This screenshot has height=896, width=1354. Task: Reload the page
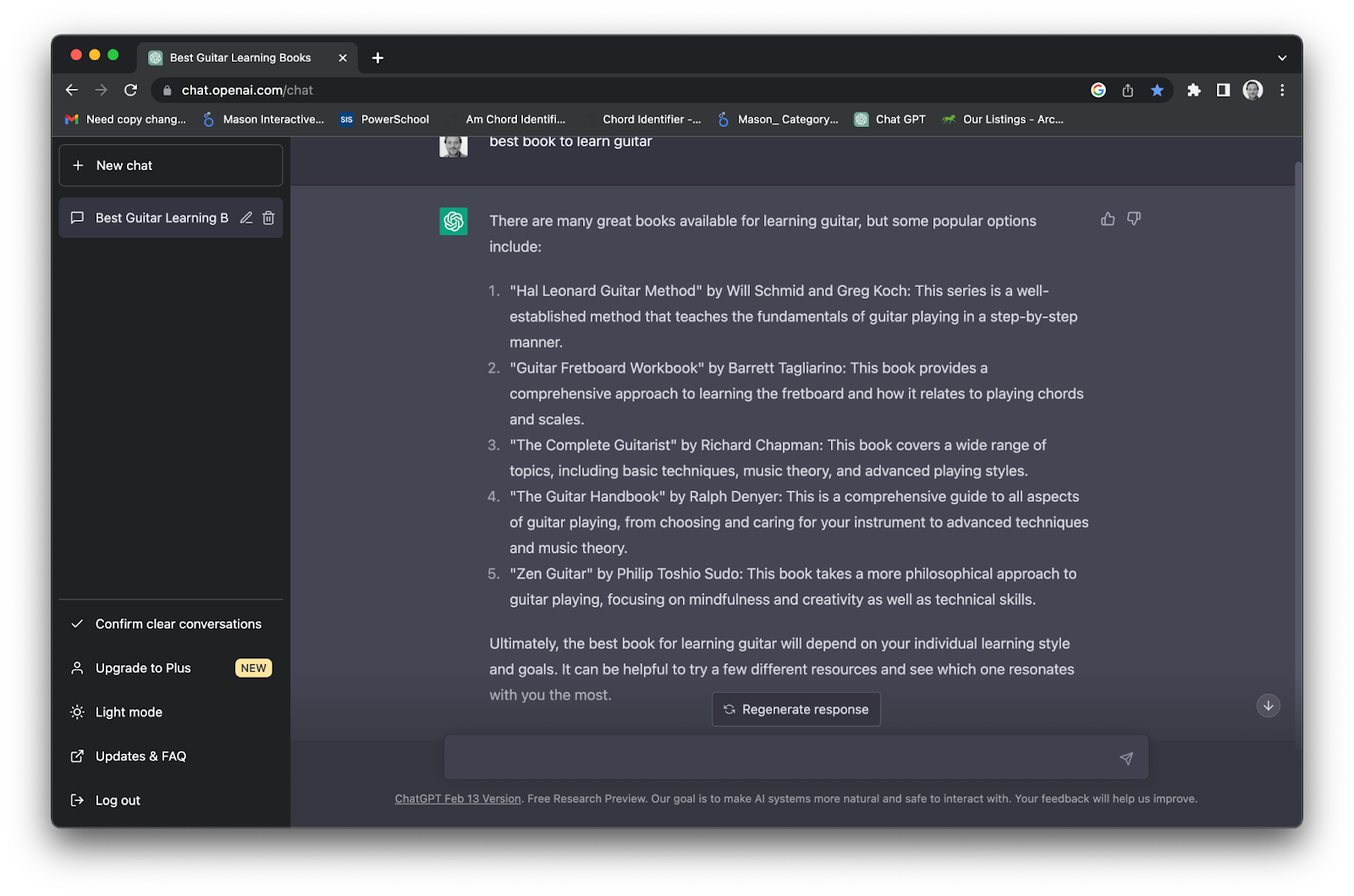[130, 90]
